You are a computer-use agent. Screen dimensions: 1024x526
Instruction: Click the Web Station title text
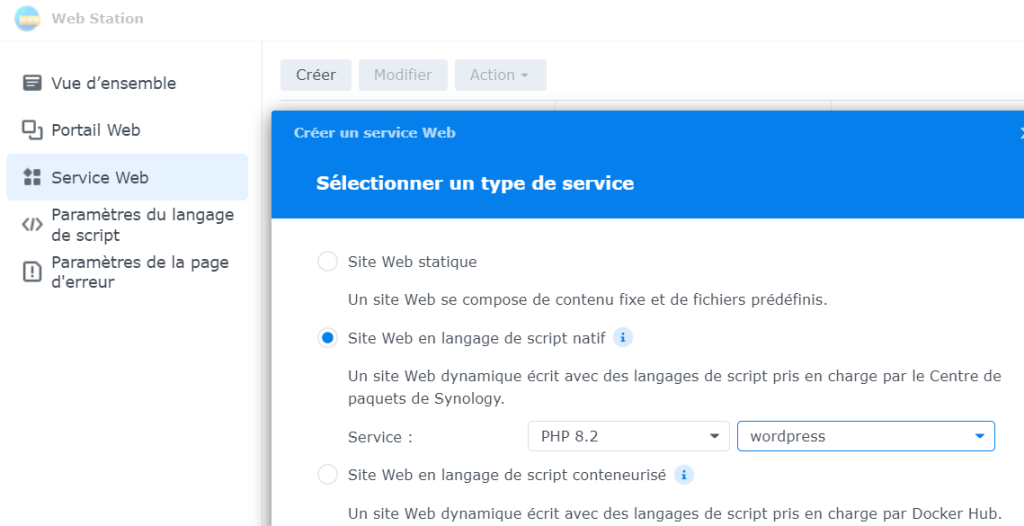[97, 18]
